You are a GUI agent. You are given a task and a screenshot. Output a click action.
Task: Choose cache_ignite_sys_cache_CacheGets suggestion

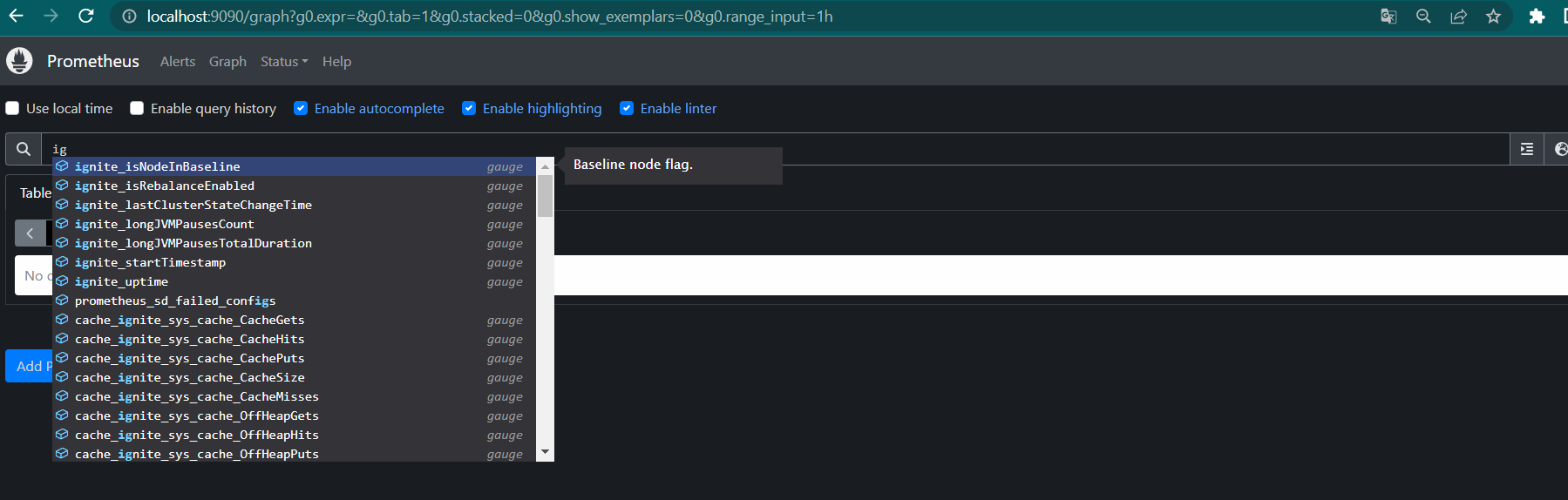coord(295,320)
